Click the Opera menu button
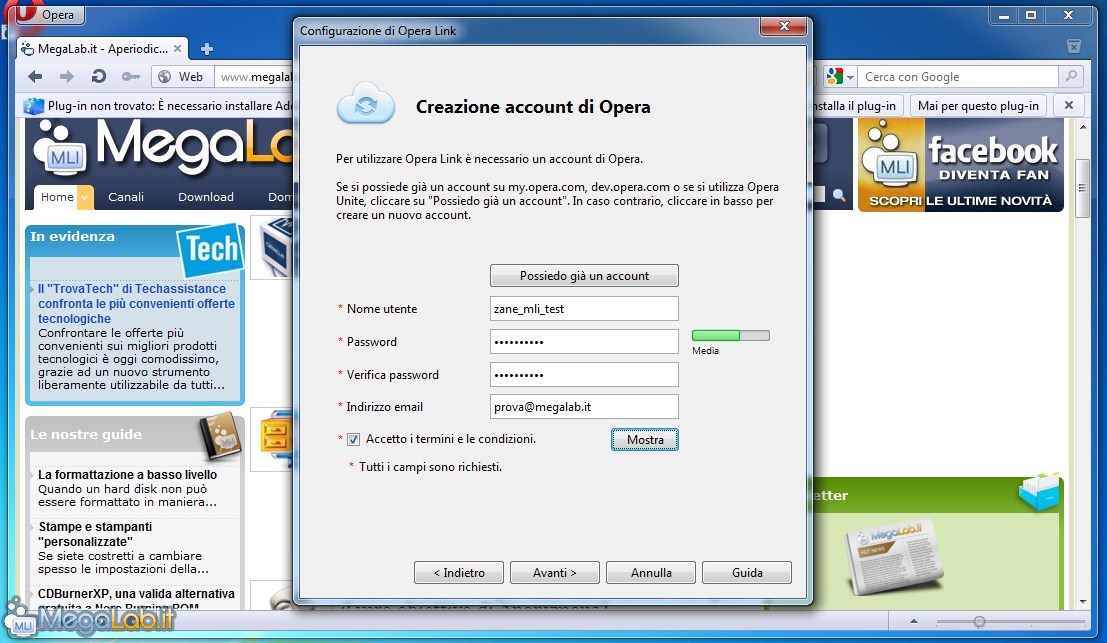The image size is (1107, 643). 49,13
